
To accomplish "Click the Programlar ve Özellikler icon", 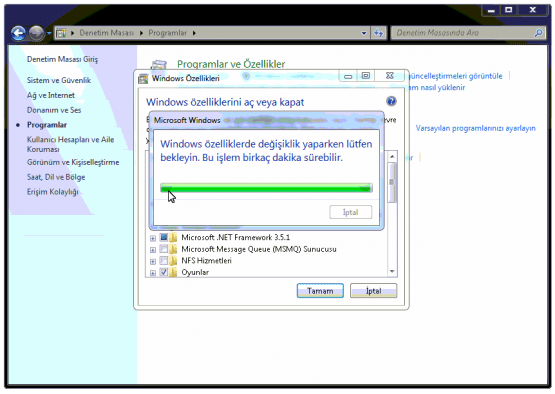I will pos(159,65).
